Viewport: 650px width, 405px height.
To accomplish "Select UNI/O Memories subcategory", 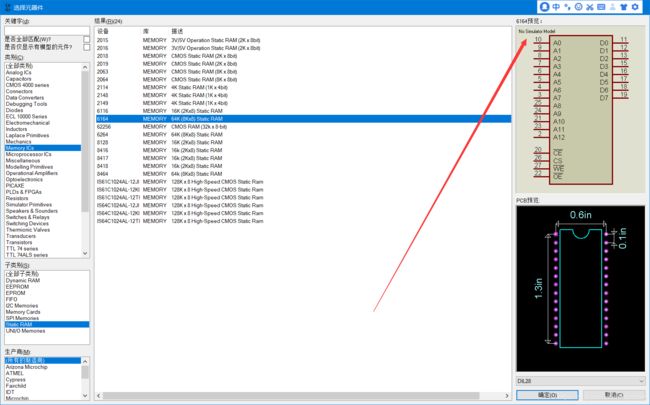I will pos(25,331).
